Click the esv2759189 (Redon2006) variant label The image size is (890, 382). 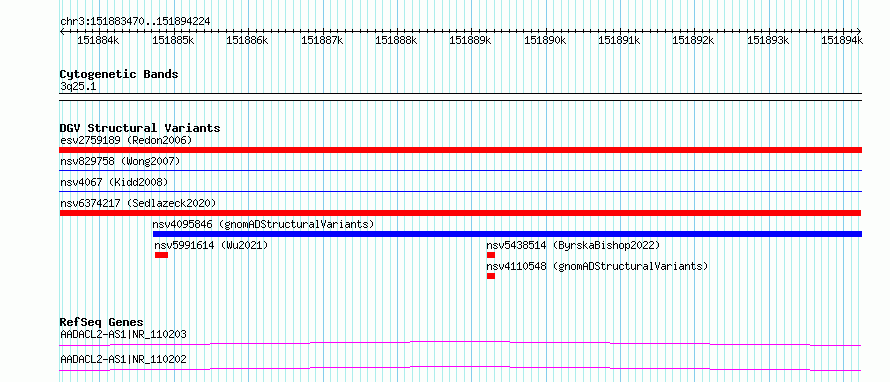[x=126, y=140]
